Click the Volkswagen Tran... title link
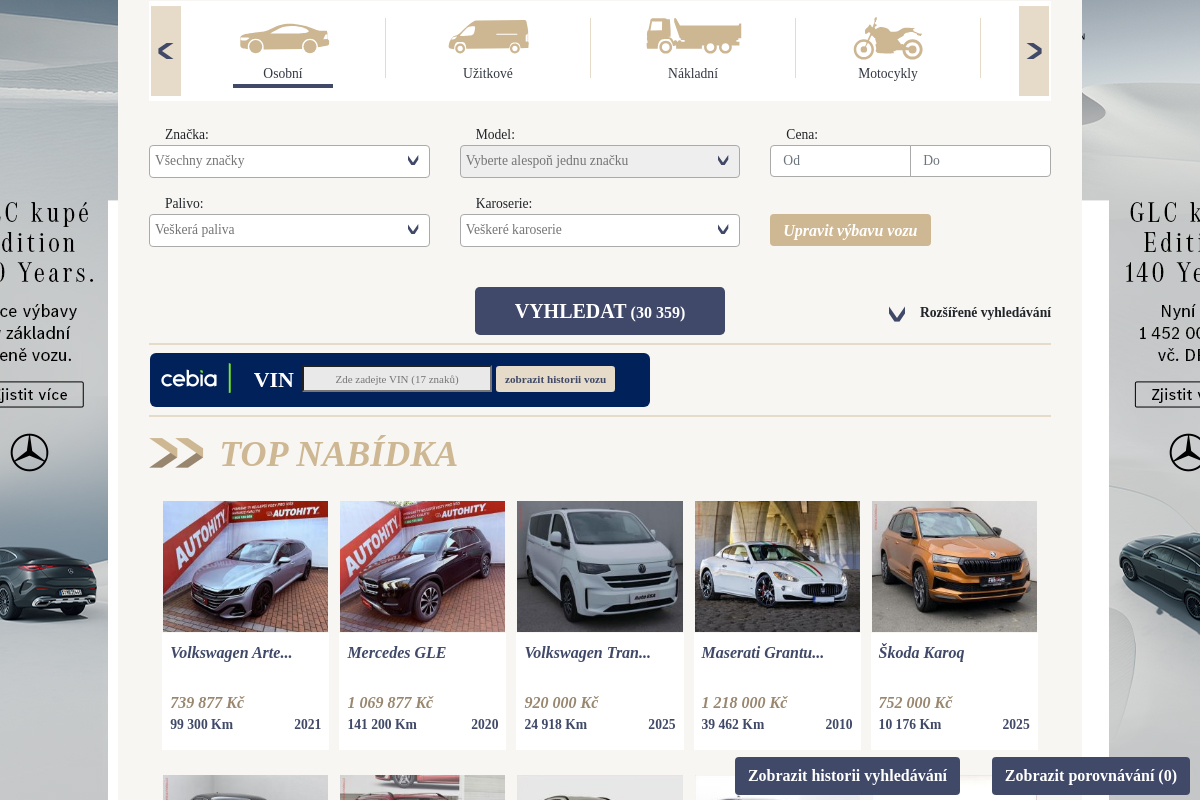The image size is (1200, 800). 587,653
